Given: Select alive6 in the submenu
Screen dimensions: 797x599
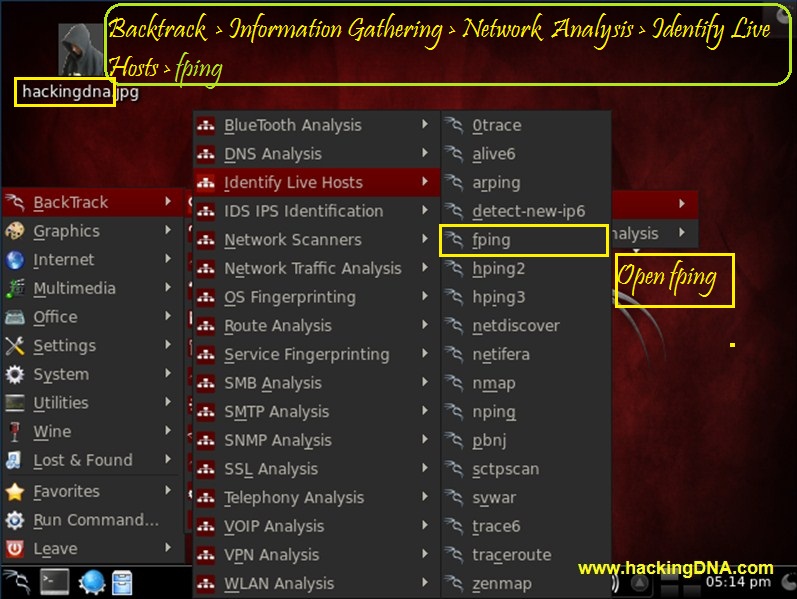Looking at the screenshot, I should pyautogui.click(x=526, y=154).
